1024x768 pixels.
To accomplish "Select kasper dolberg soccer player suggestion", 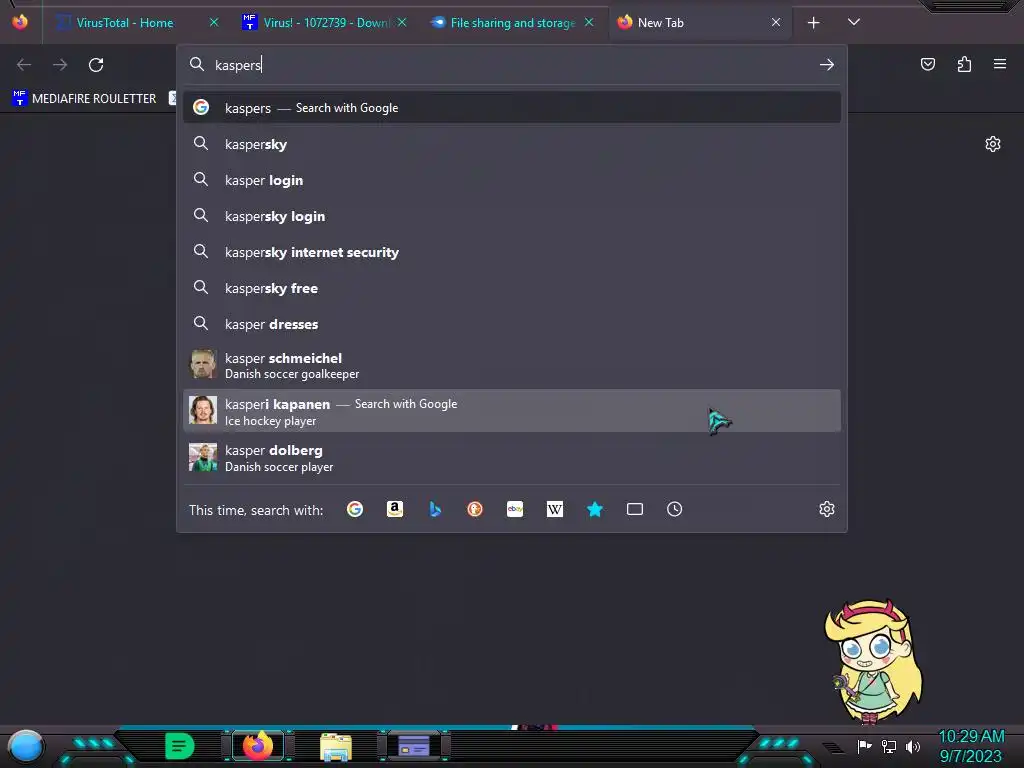I will pos(512,457).
